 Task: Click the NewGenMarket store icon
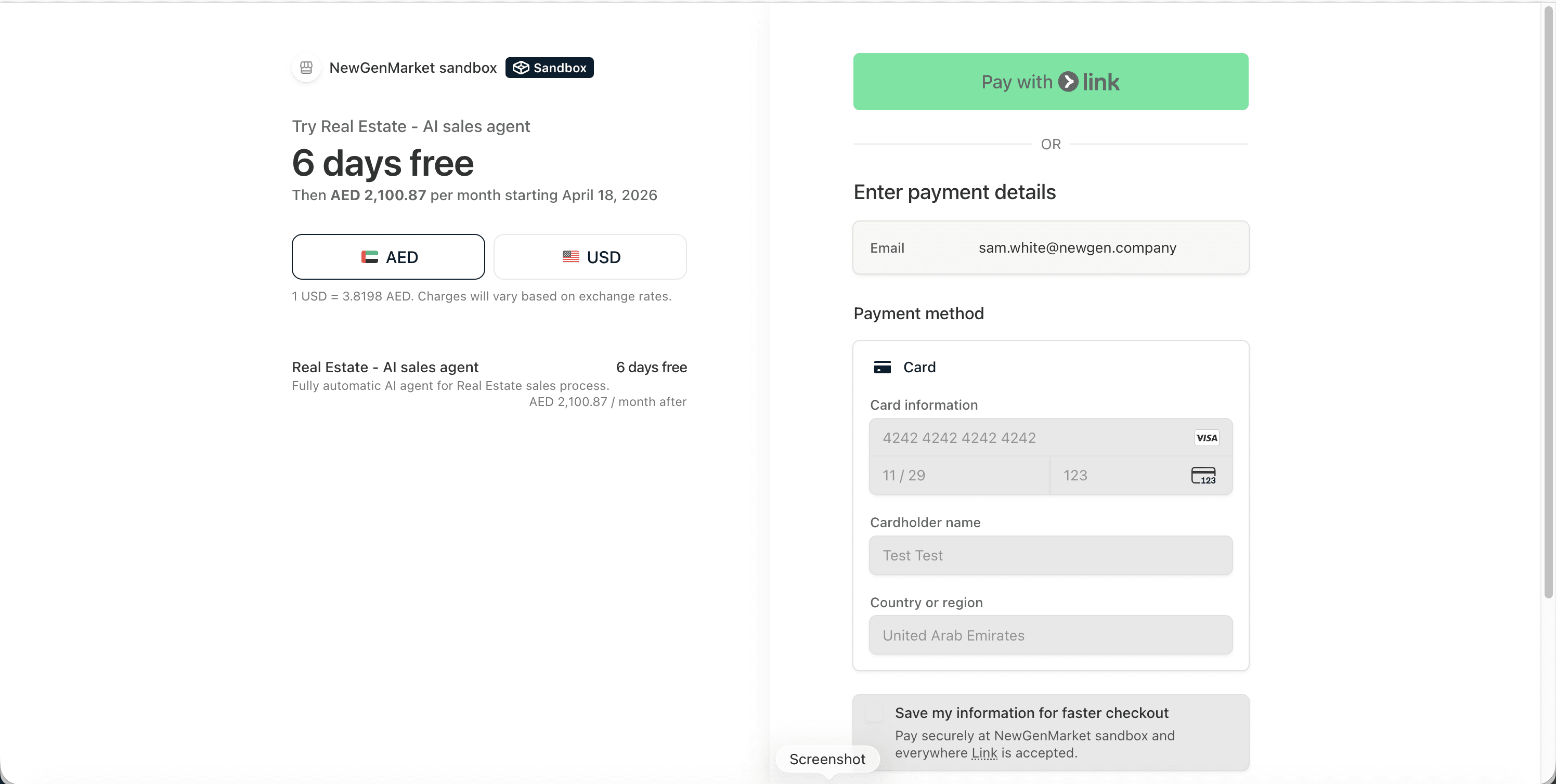(306, 68)
